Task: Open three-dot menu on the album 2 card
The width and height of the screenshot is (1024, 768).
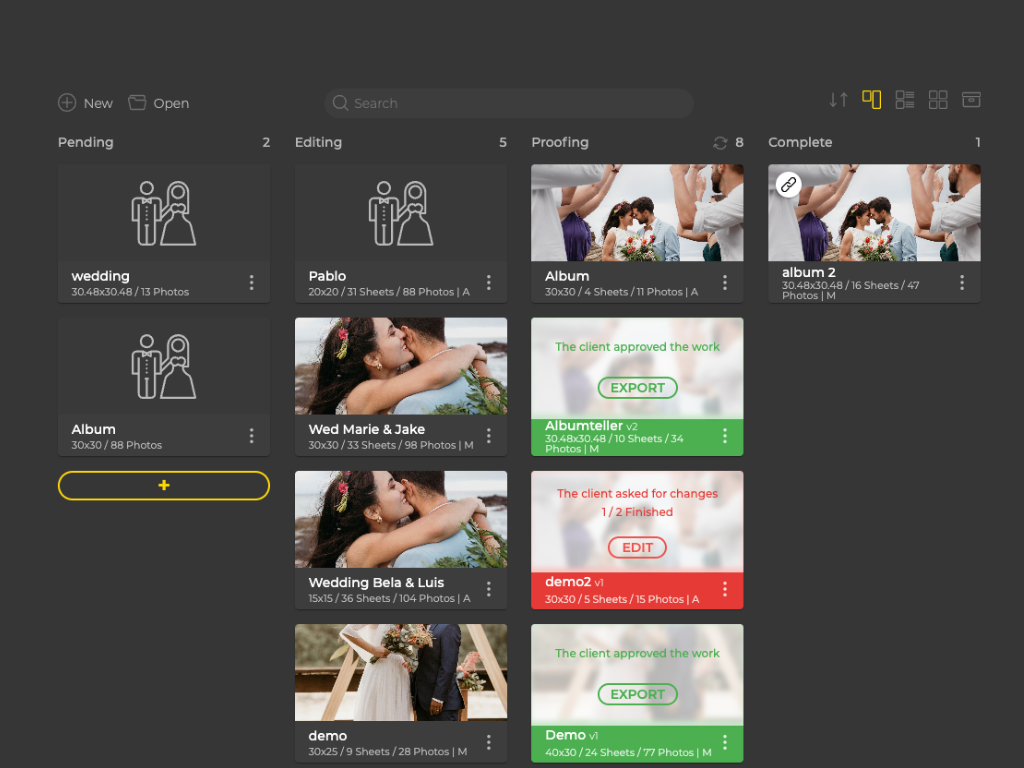Action: point(962,282)
